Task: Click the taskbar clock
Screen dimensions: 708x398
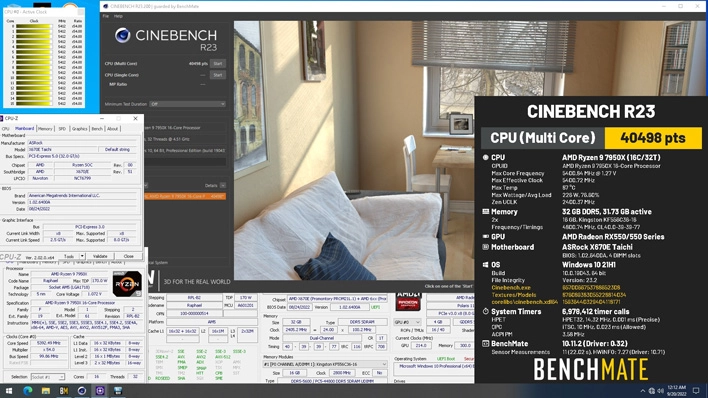Action: pos(676,391)
